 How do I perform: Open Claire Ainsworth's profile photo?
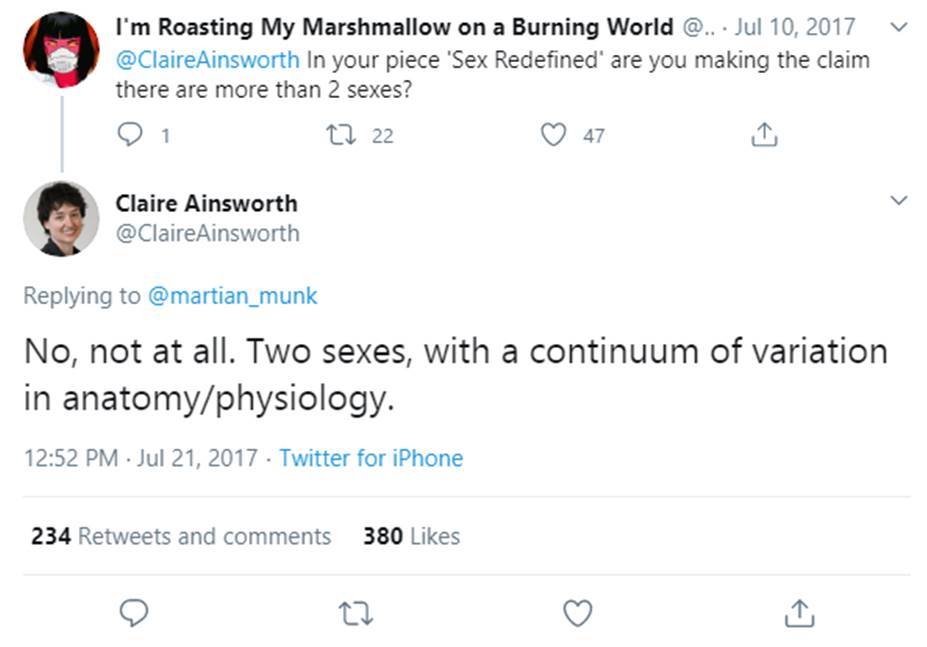61,218
